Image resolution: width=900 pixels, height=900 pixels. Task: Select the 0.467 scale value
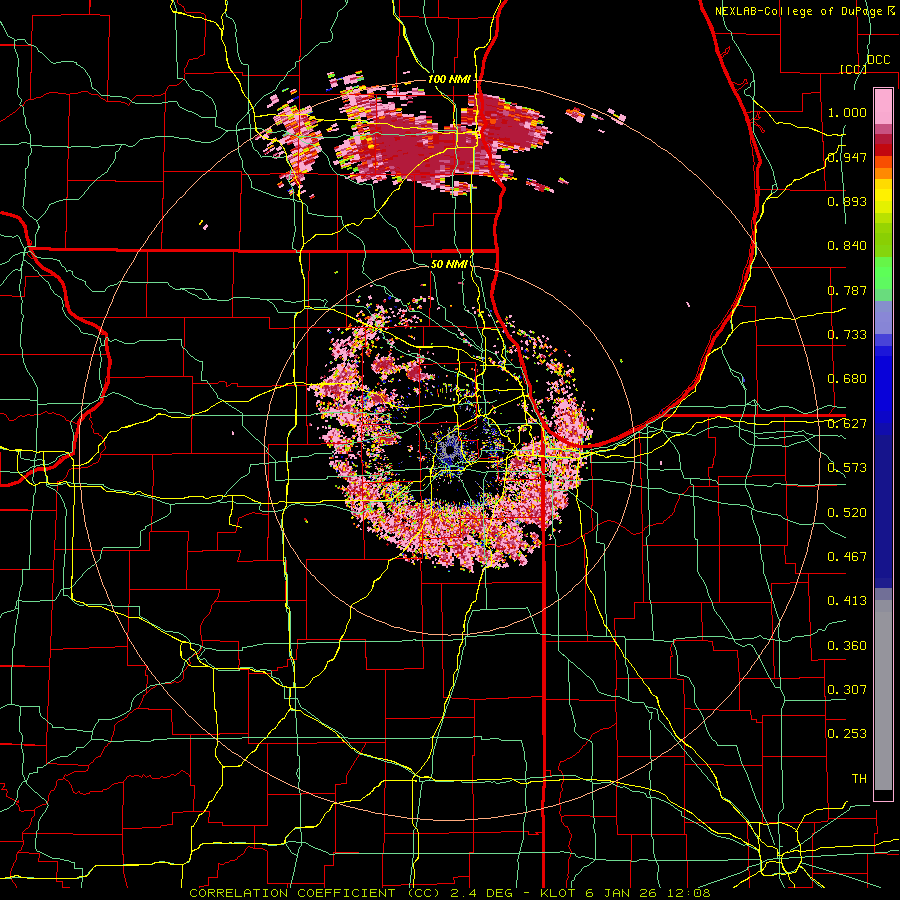coord(847,557)
